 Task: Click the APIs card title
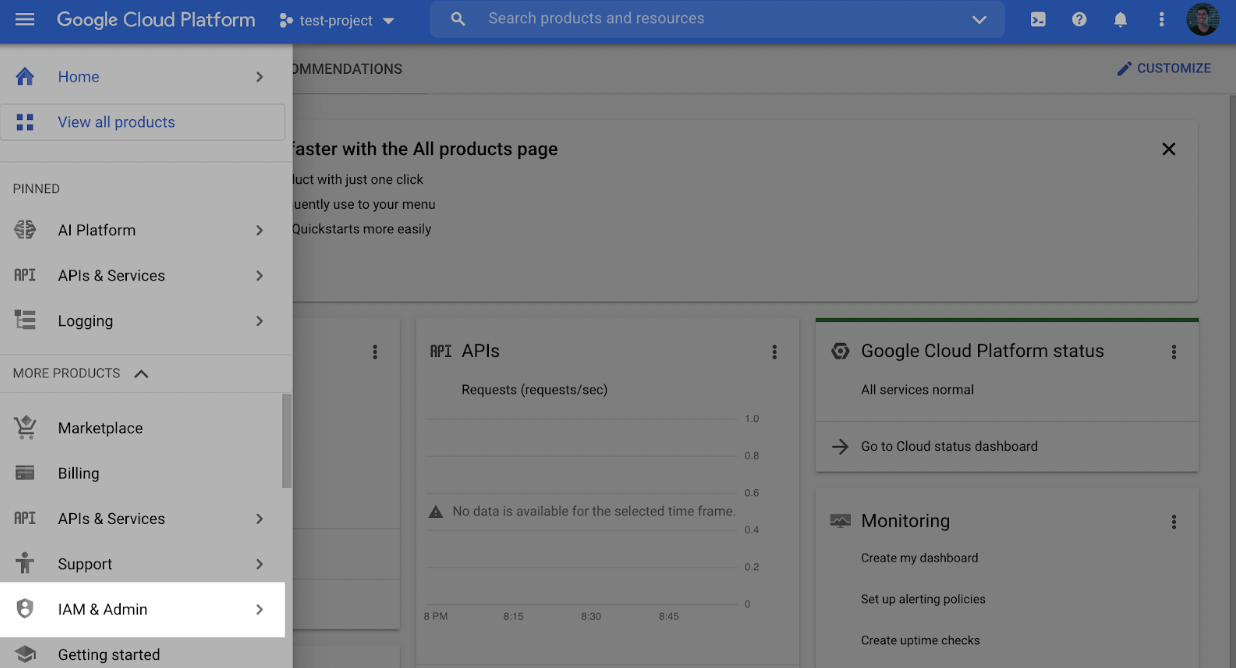click(480, 351)
